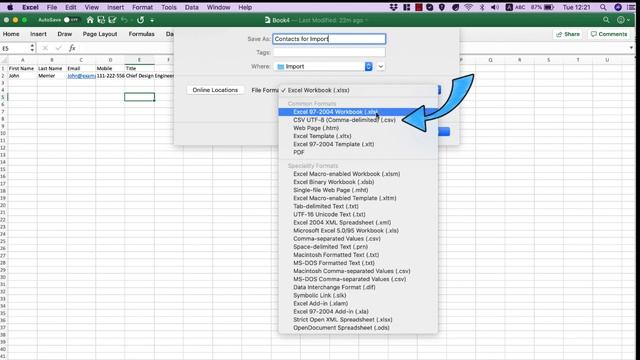Open the Apple menu
Image resolution: width=640 pixels, height=360 pixels.
point(10,7)
